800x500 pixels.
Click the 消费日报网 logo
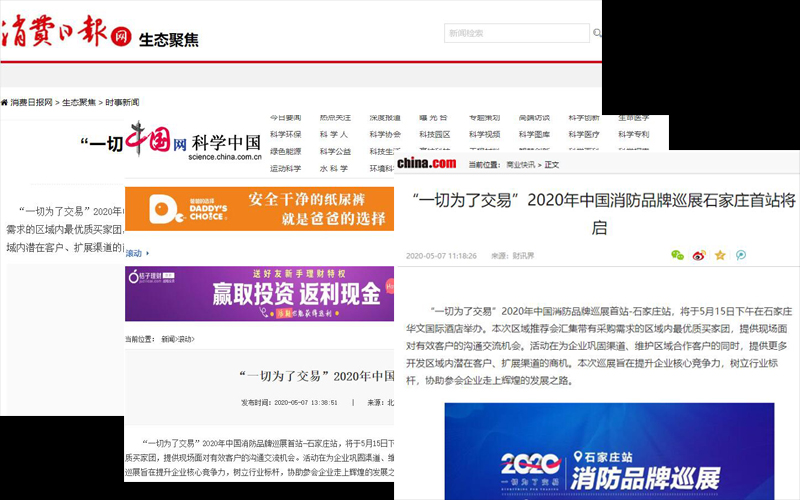(66, 37)
